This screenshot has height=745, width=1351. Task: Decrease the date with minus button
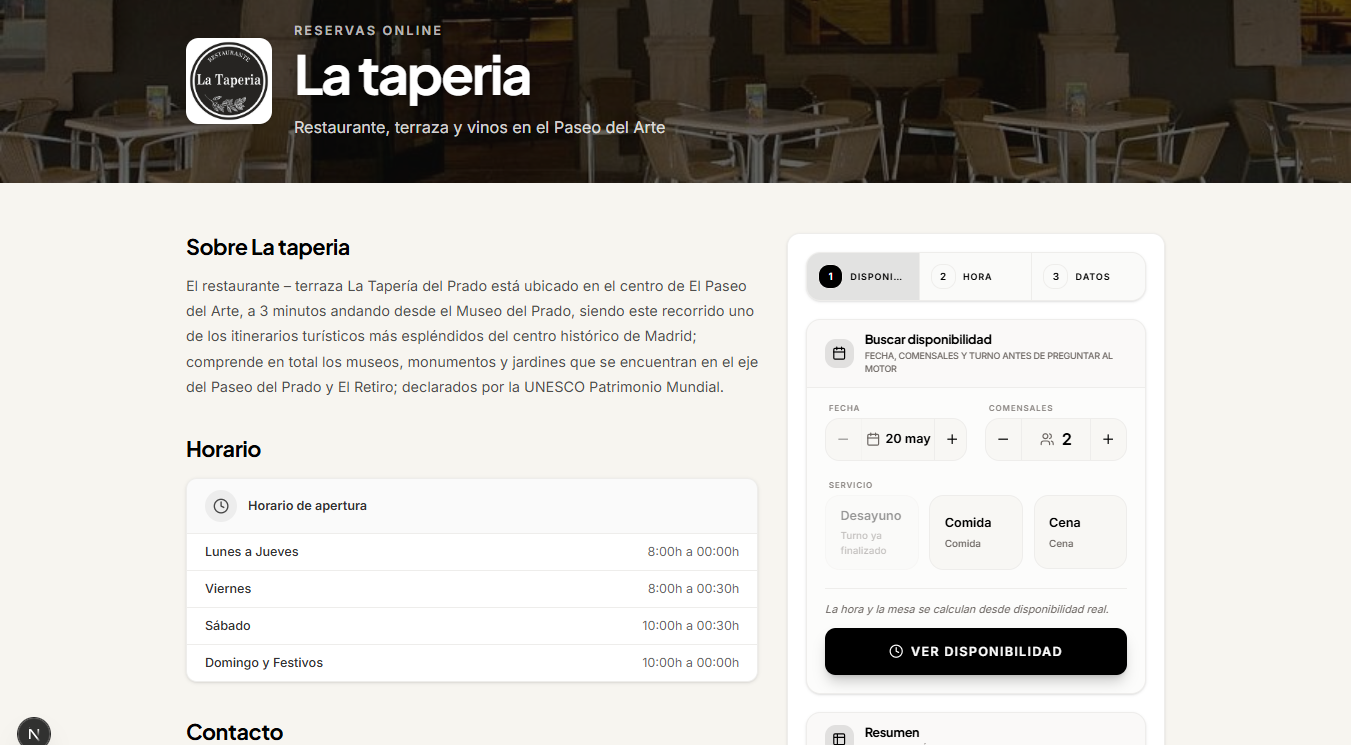tap(843, 439)
